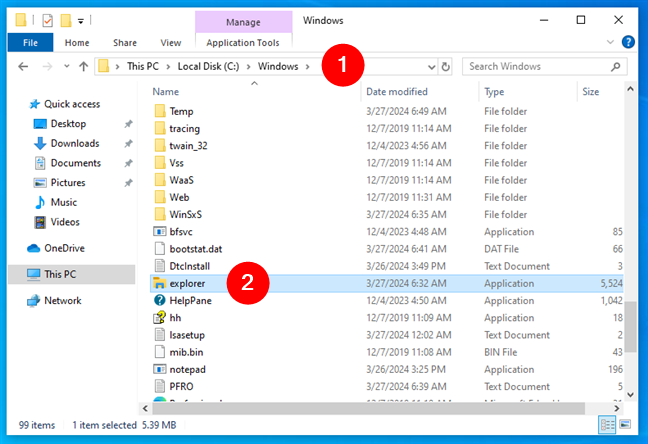Image resolution: width=648 pixels, height=444 pixels.
Task: Open the Customize Quick Access Toolbar dropdown
Action: (81, 21)
